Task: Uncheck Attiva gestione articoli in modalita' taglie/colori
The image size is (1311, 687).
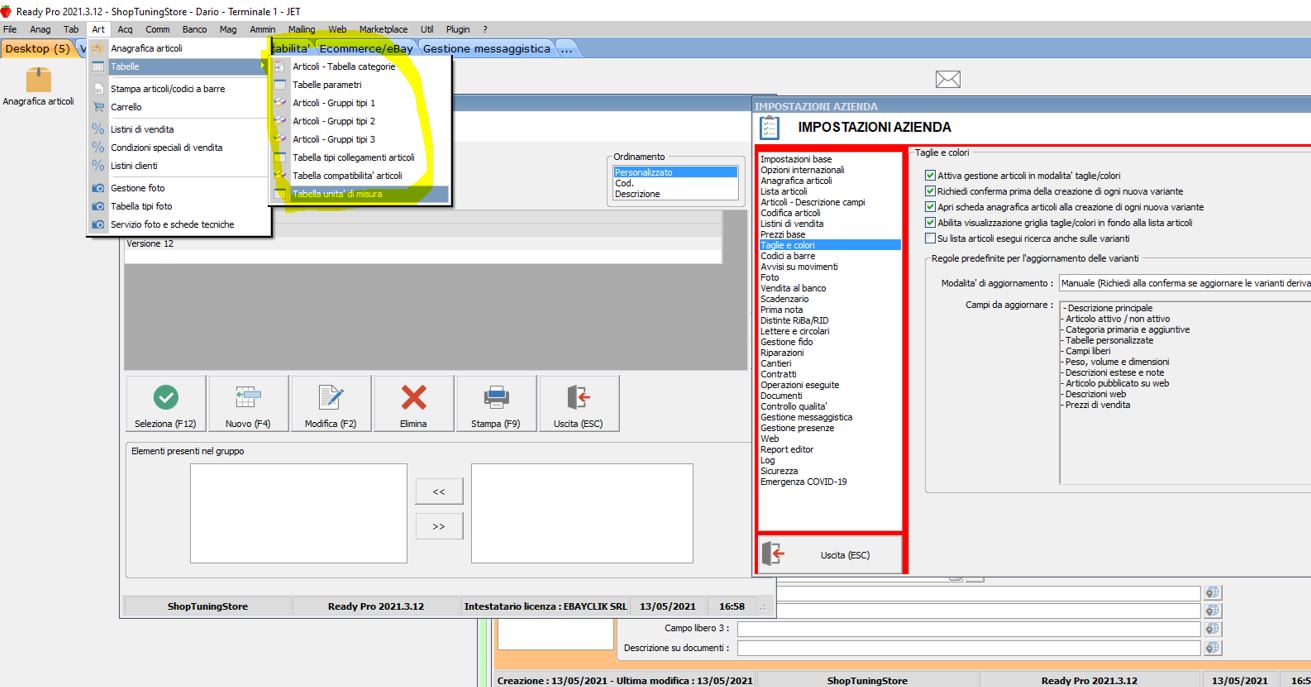Action: point(930,175)
